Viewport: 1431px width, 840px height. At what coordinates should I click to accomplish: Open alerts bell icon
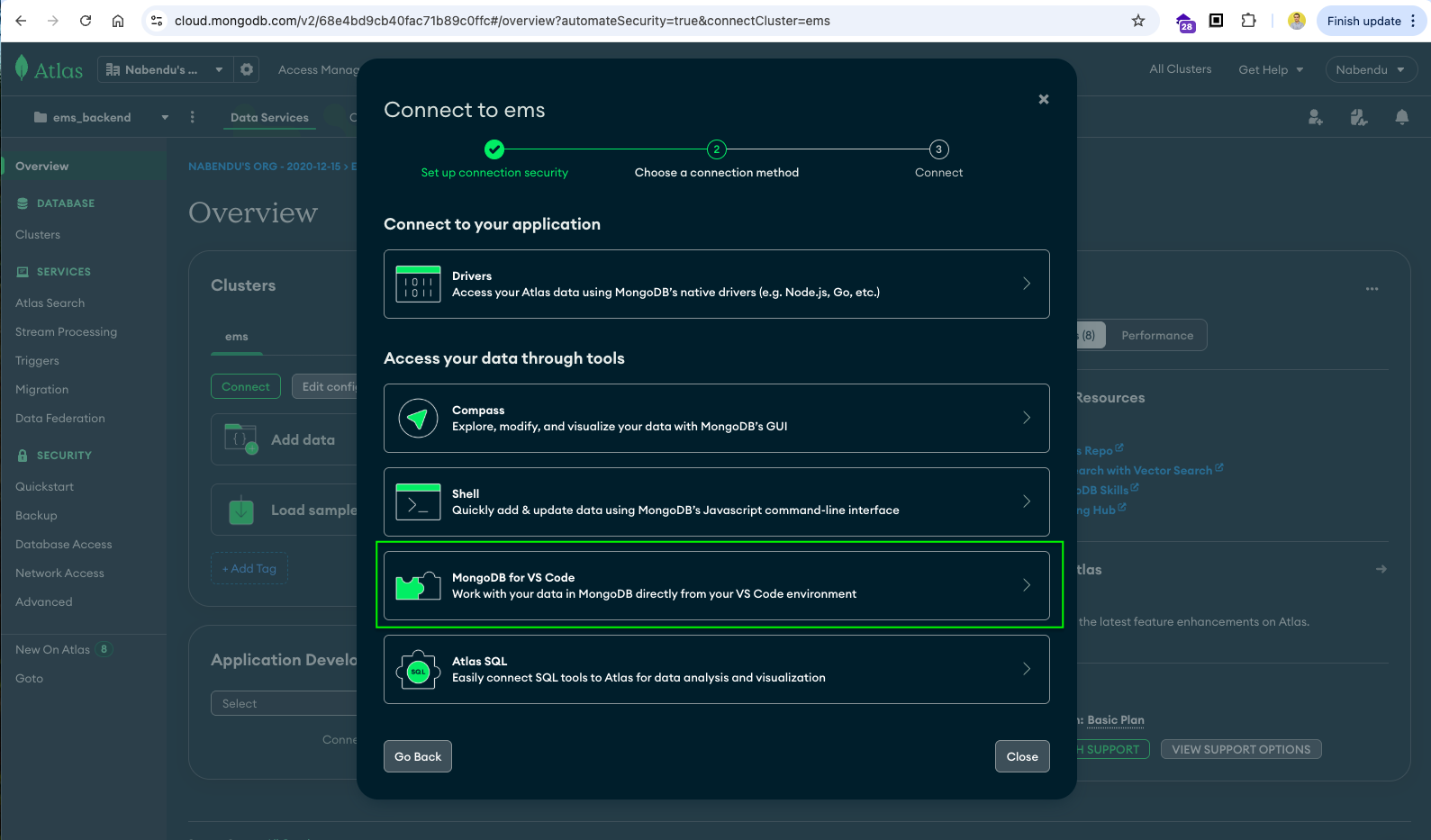click(1402, 117)
